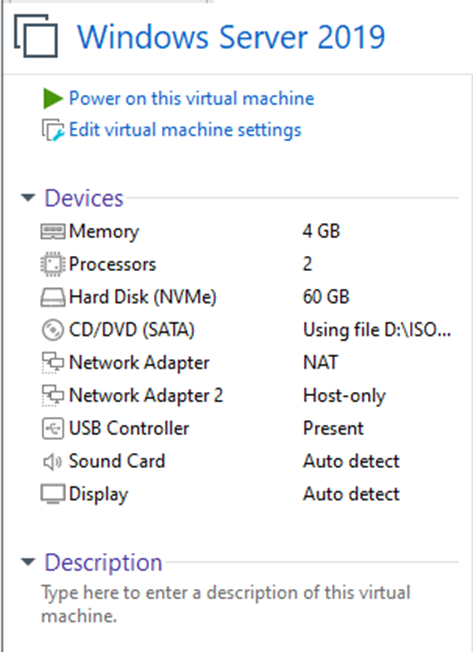The height and width of the screenshot is (652, 473).
Task: Select the USB Controller icon
Action: point(53,429)
